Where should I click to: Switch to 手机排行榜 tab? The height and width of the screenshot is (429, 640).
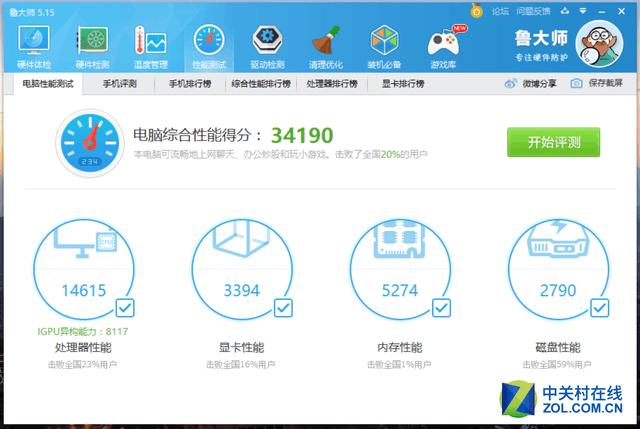point(190,84)
